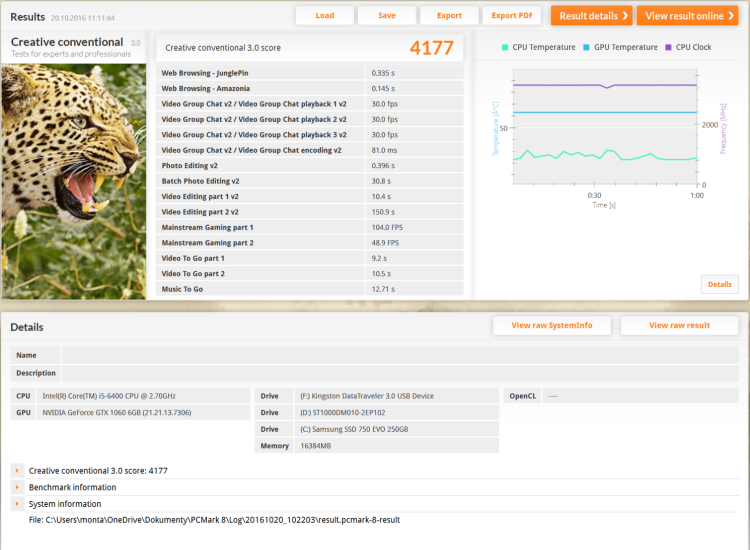Screen dimensions: 750x550
Task: Open View result online
Action: [687, 16]
